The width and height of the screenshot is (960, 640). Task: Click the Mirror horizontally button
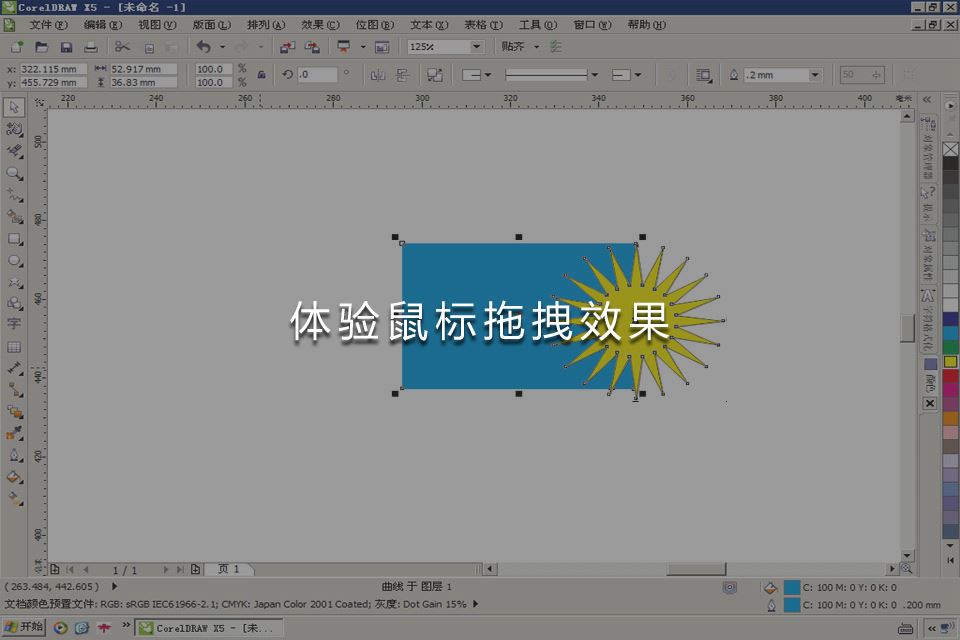click(378, 75)
